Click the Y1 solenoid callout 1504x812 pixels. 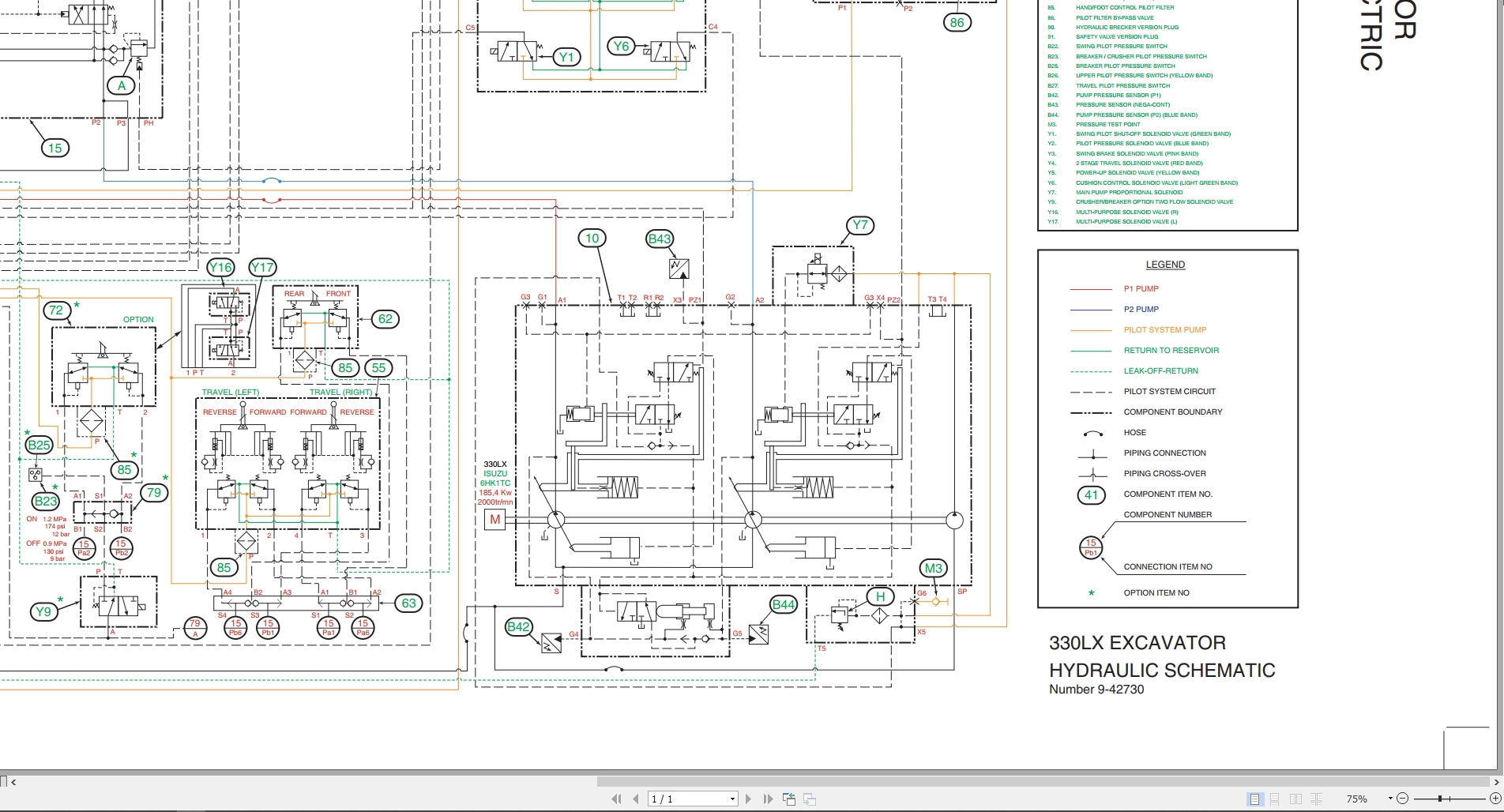(567, 57)
